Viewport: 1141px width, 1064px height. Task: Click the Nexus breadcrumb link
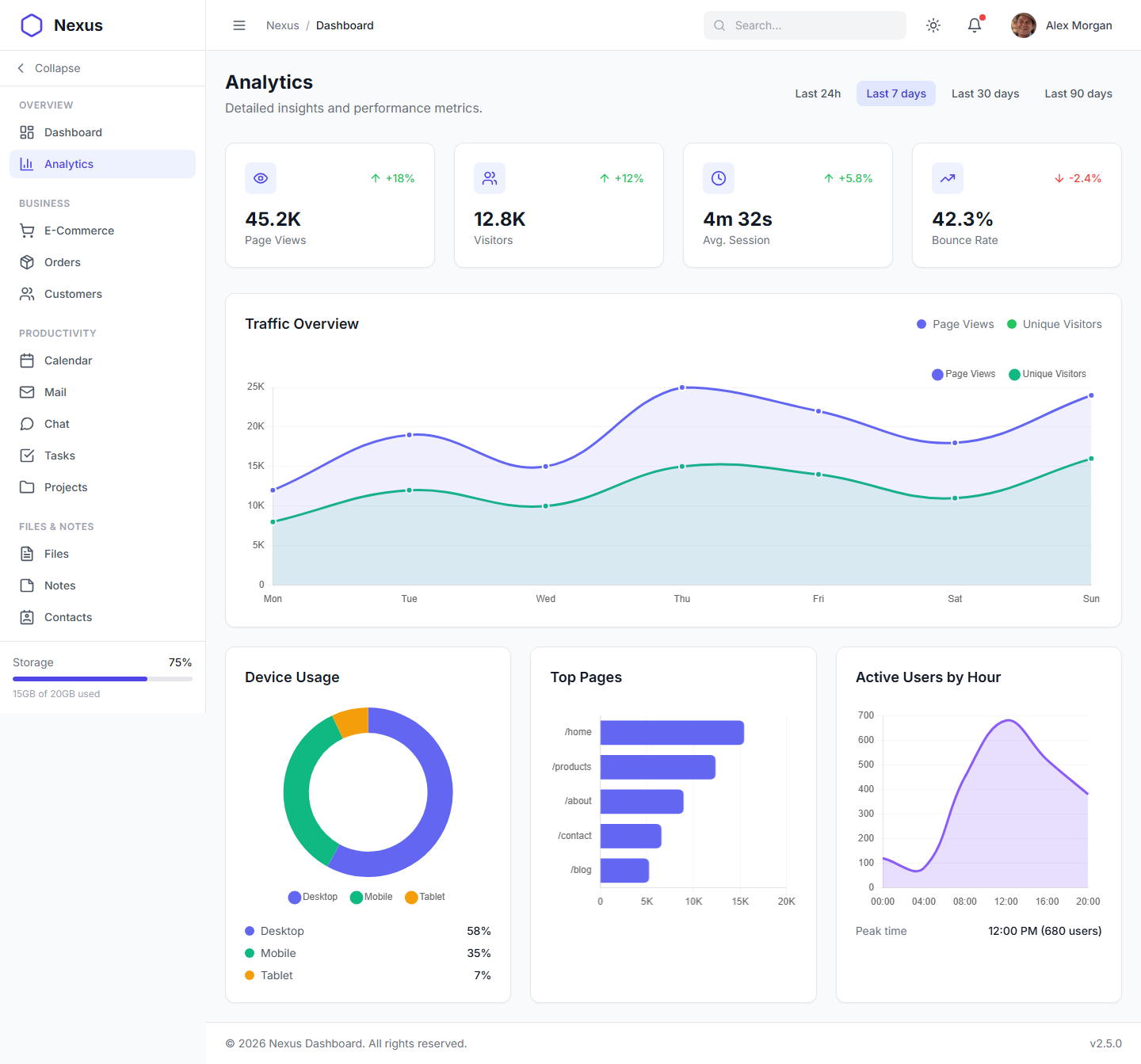tap(283, 25)
